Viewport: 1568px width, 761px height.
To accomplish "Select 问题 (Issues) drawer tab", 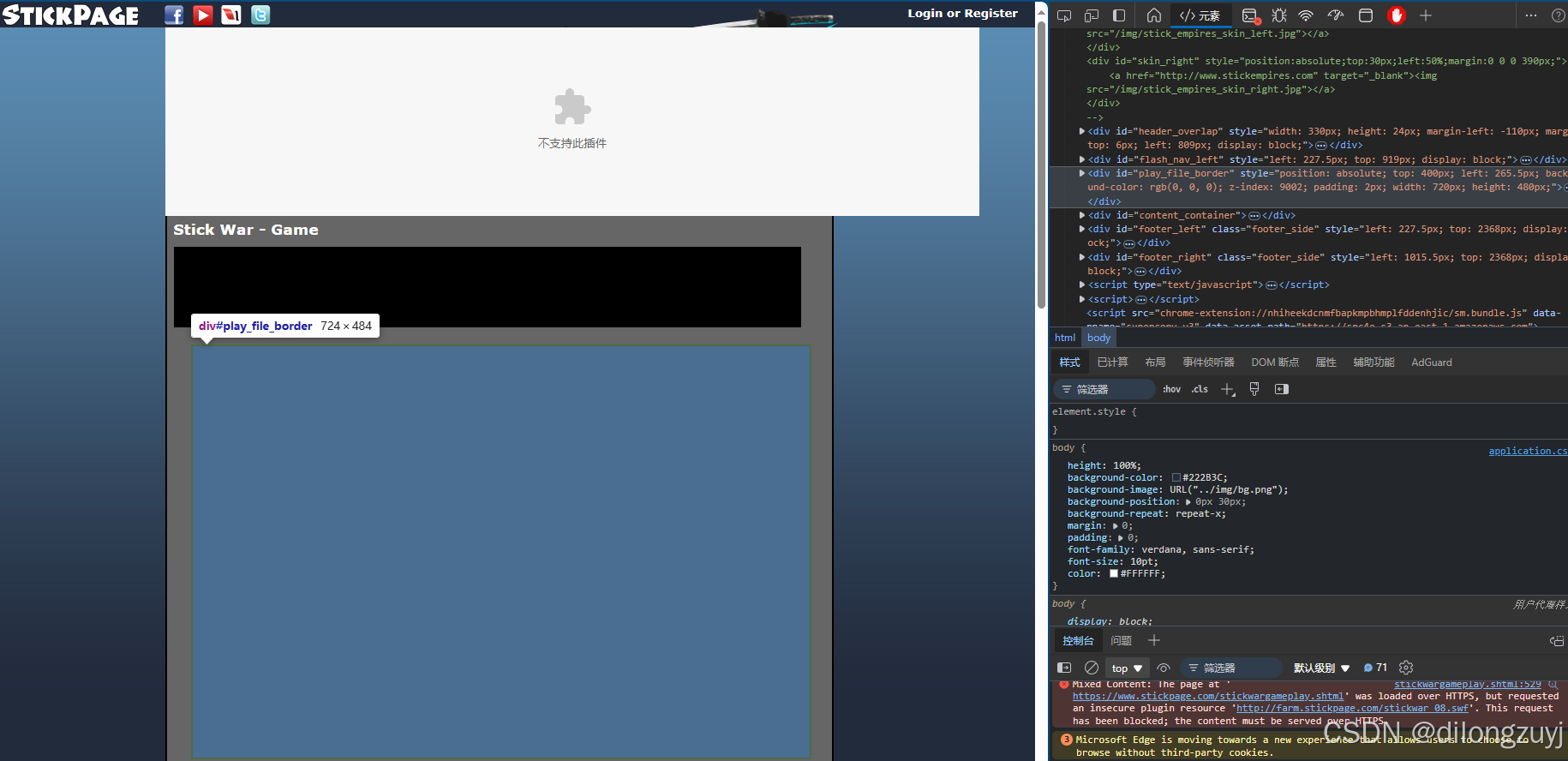I will click(x=1121, y=641).
